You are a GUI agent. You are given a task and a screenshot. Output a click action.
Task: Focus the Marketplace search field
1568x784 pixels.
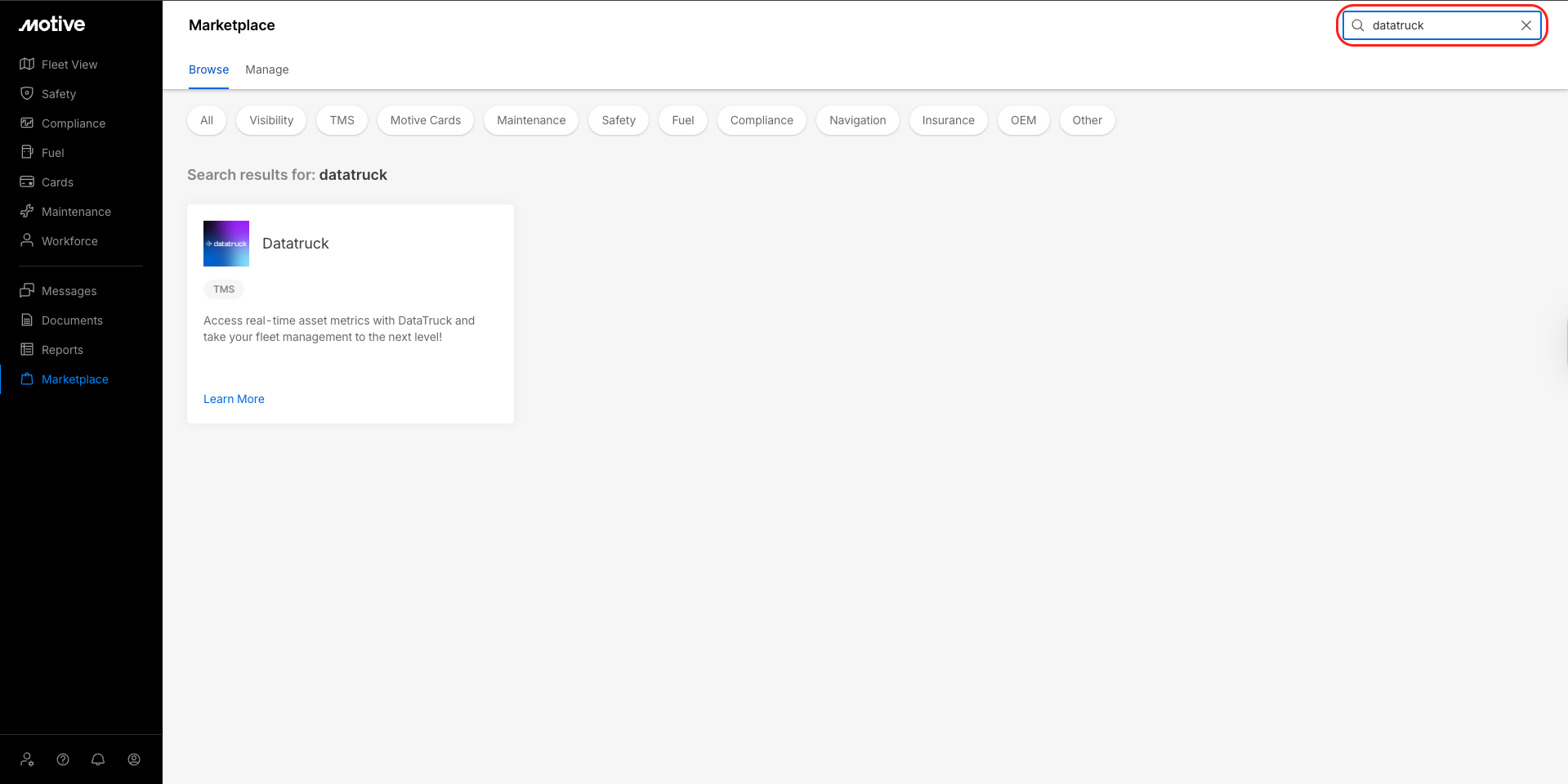point(1442,25)
